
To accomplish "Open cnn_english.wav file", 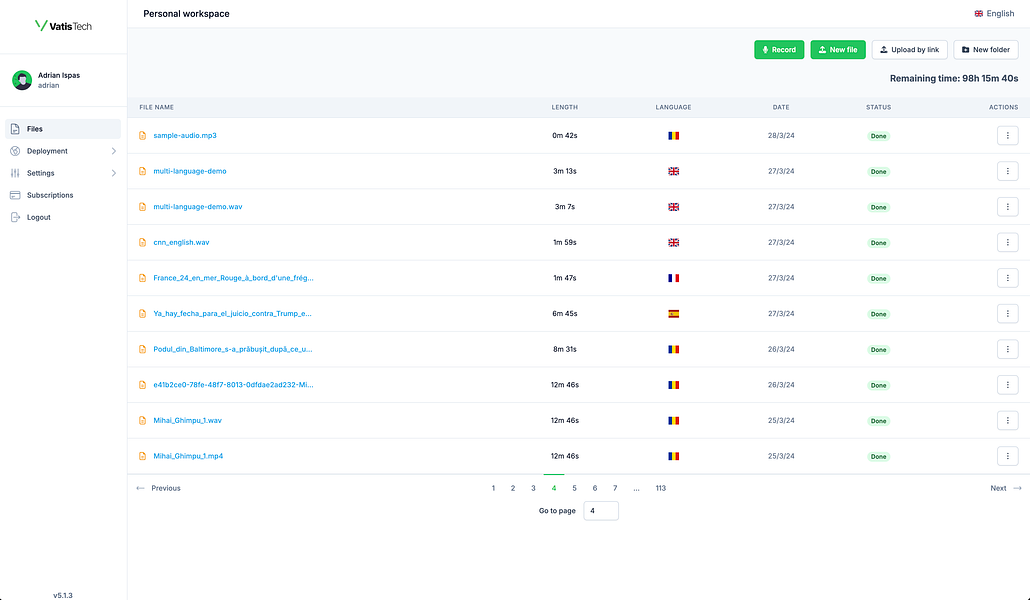I will click(x=181, y=242).
